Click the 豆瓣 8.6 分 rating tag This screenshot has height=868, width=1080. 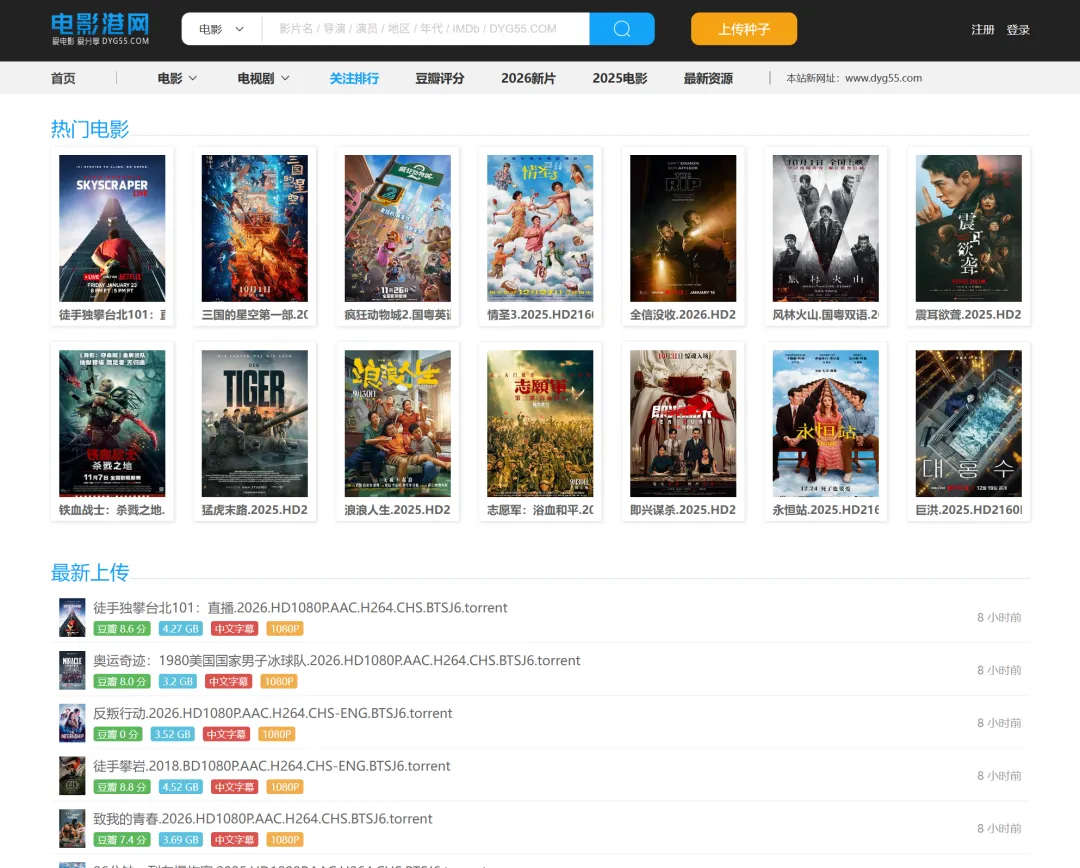pos(122,629)
